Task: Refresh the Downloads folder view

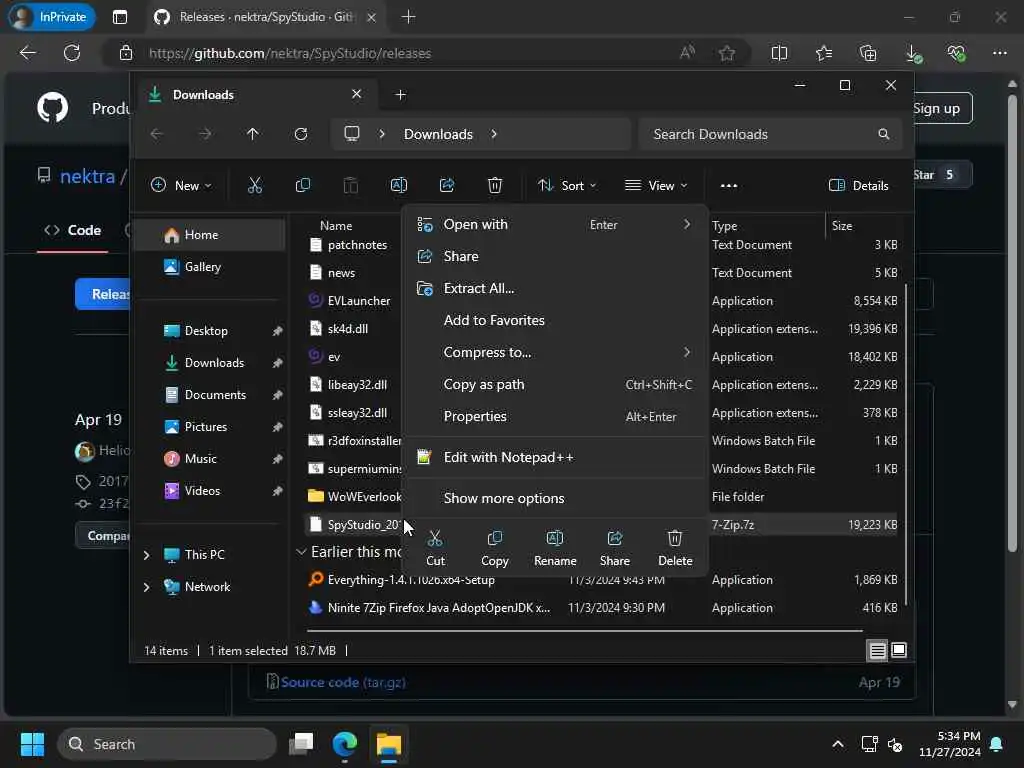Action: 301,134
